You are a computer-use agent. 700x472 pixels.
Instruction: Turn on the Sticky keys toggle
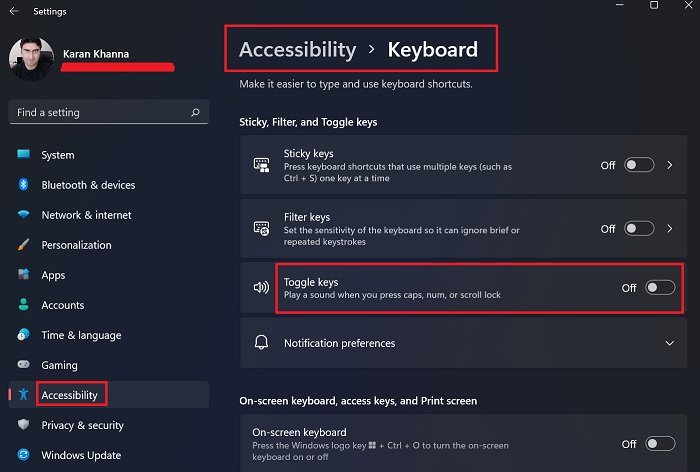(x=639, y=165)
